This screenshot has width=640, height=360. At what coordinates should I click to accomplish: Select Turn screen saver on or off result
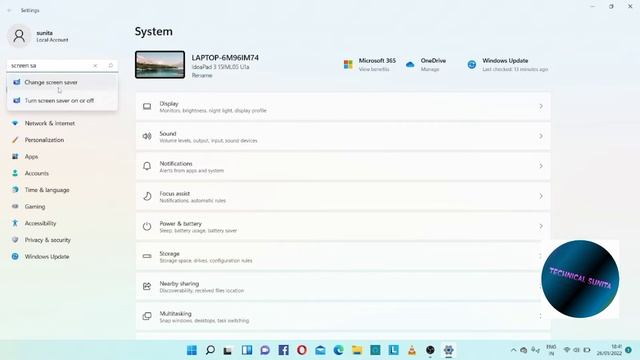62,100
